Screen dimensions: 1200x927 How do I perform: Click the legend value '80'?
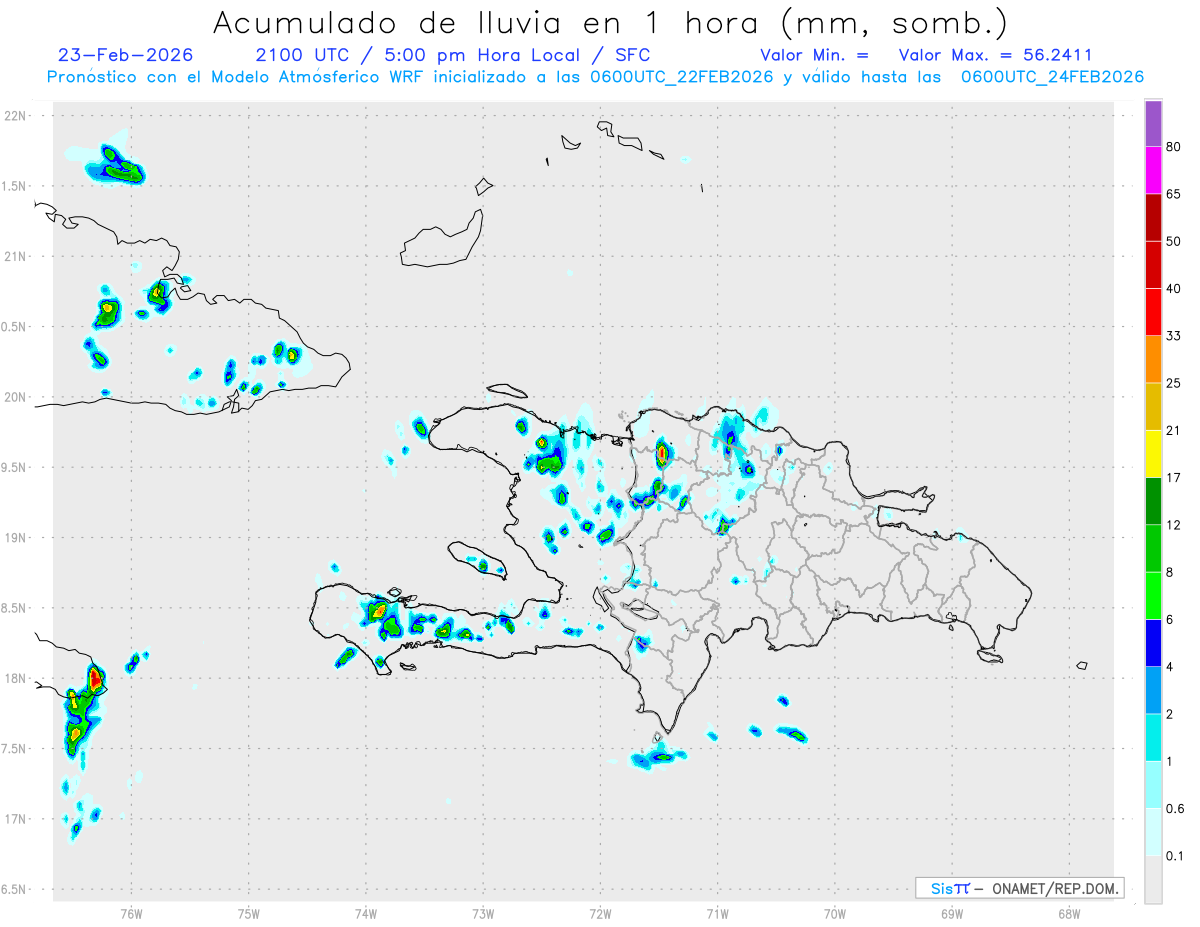coord(1174,147)
